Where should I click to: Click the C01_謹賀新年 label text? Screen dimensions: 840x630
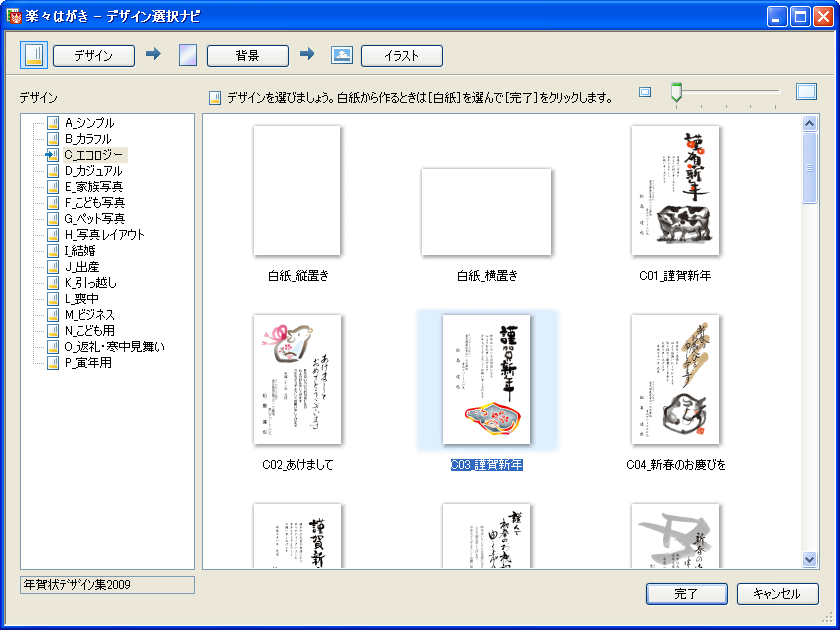point(675,276)
